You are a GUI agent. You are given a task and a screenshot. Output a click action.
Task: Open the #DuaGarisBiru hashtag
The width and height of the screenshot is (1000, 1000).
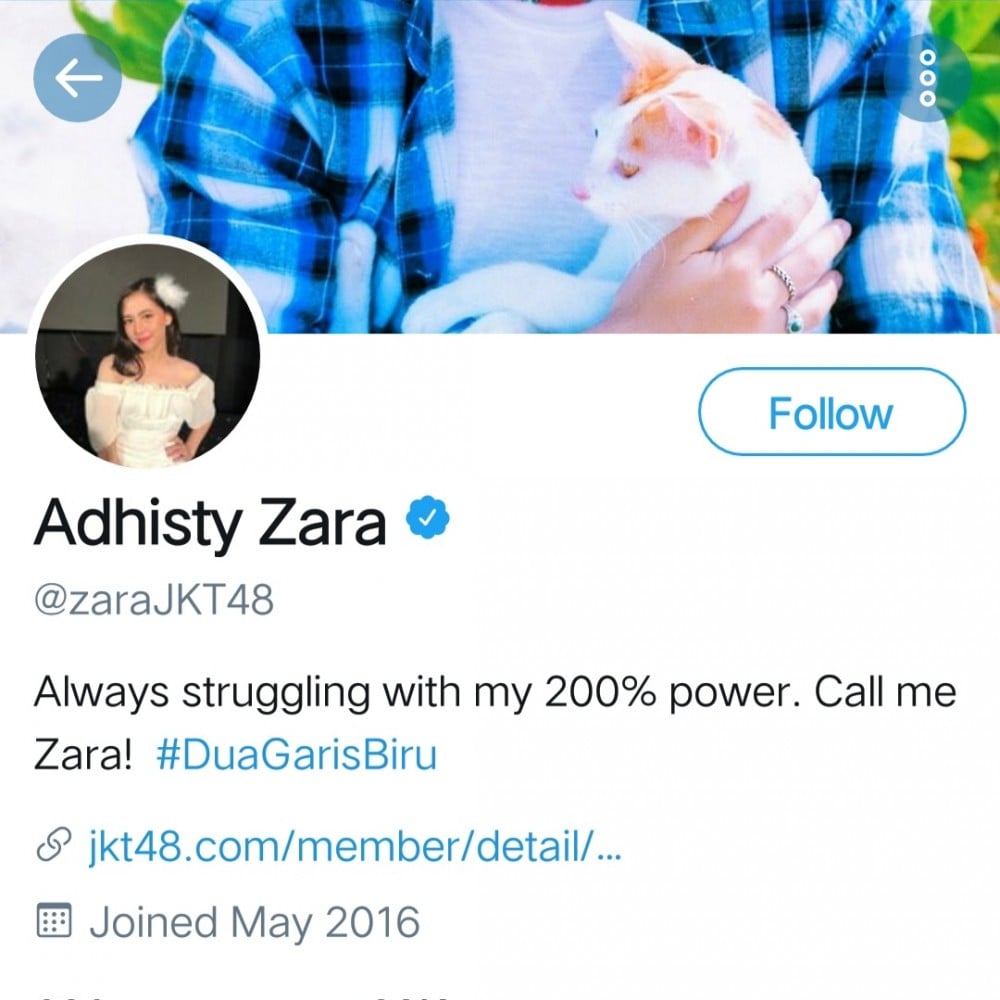(x=297, y=754)
